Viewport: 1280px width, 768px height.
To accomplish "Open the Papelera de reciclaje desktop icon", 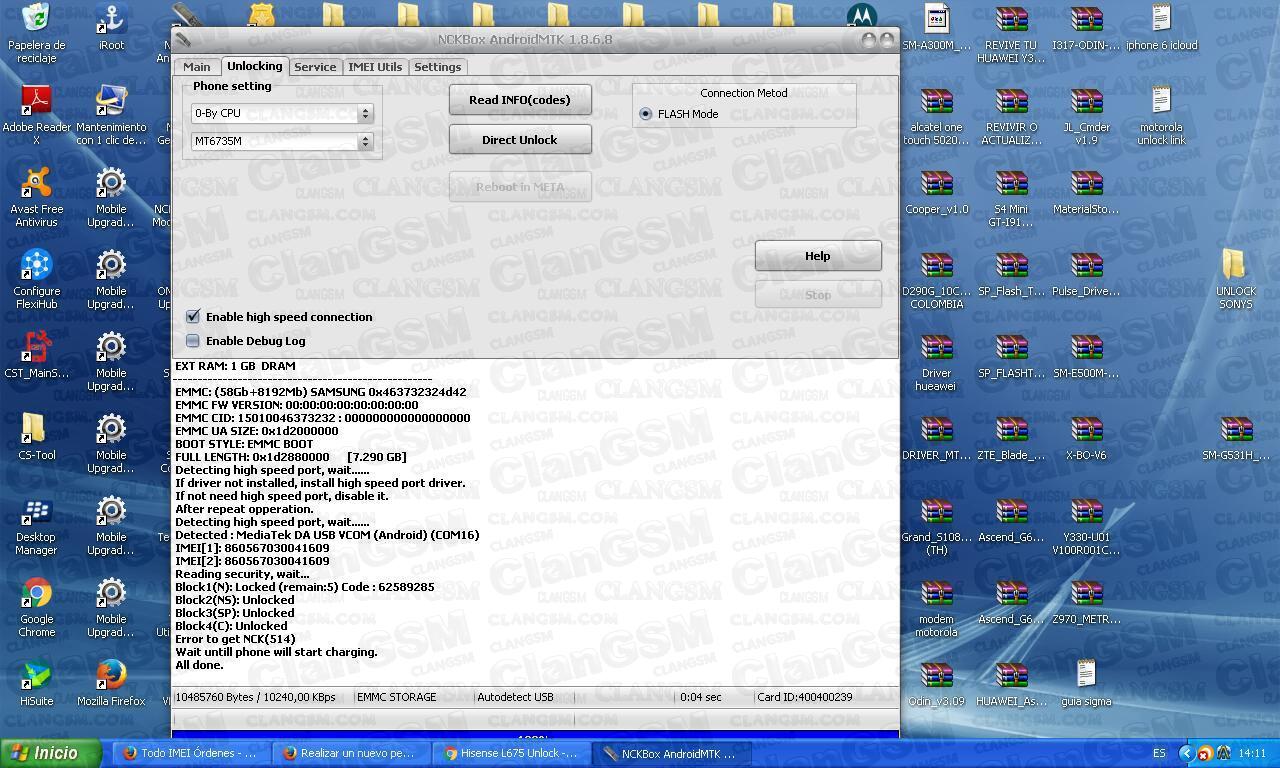I will point(36,32).
